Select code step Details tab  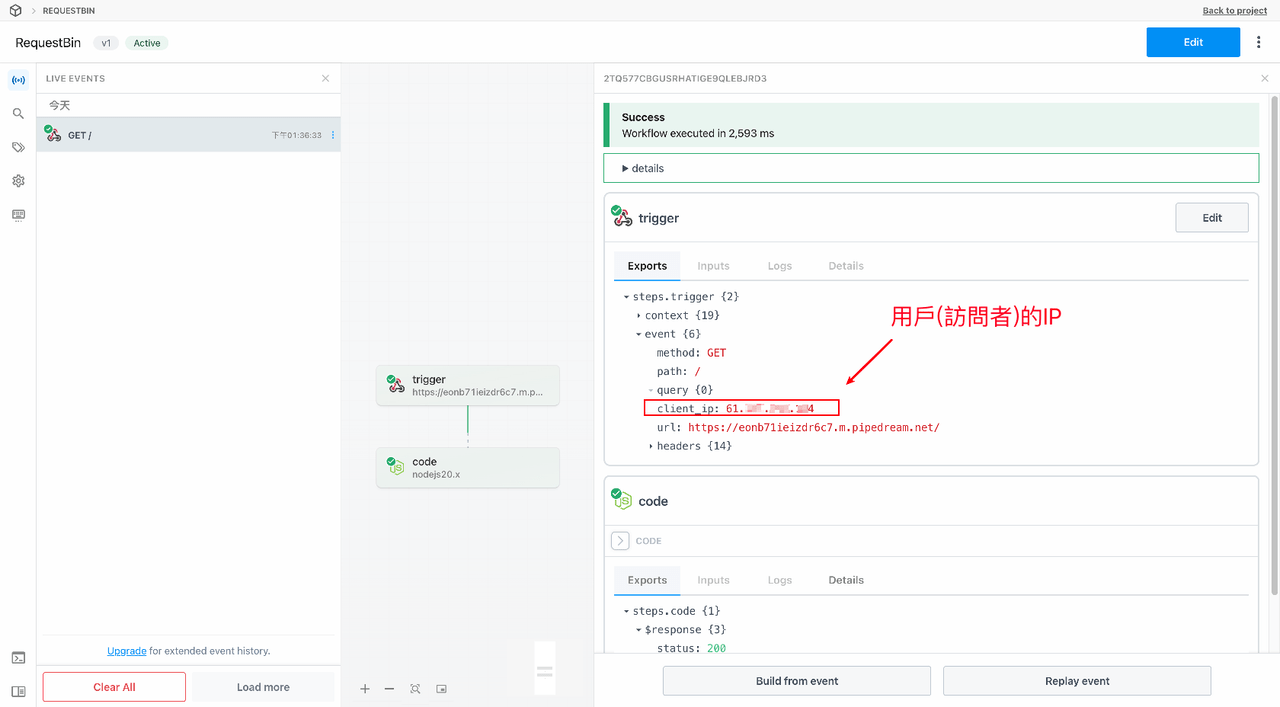click(x=846, y=580)
